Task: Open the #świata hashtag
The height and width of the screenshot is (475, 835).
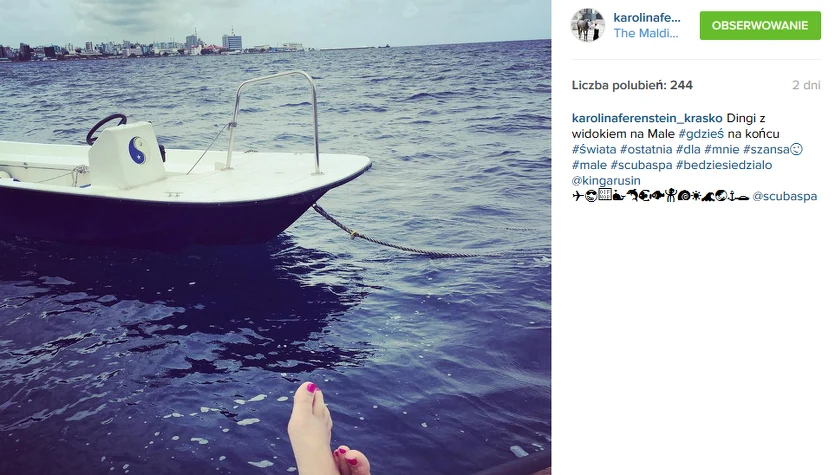Action: tap(594, 150)
